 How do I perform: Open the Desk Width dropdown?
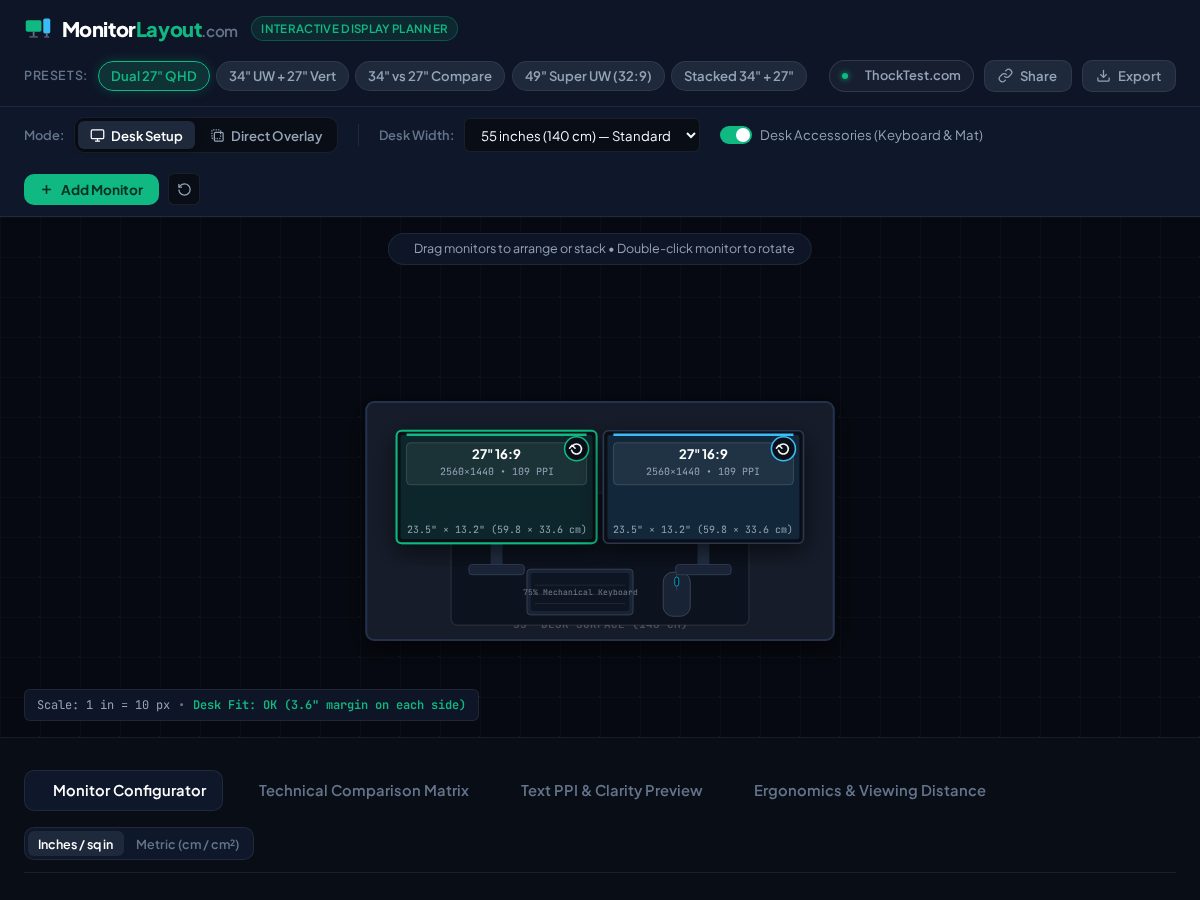(582, 135)
